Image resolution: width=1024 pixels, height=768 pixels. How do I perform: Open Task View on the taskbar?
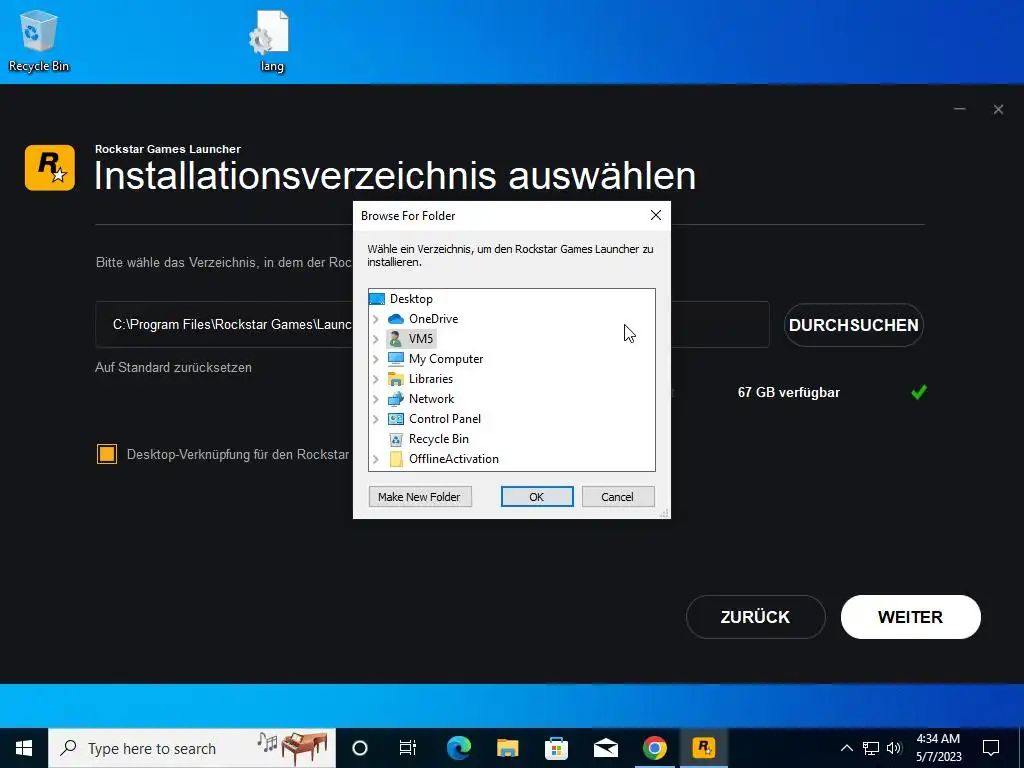[x=408, y=748]
